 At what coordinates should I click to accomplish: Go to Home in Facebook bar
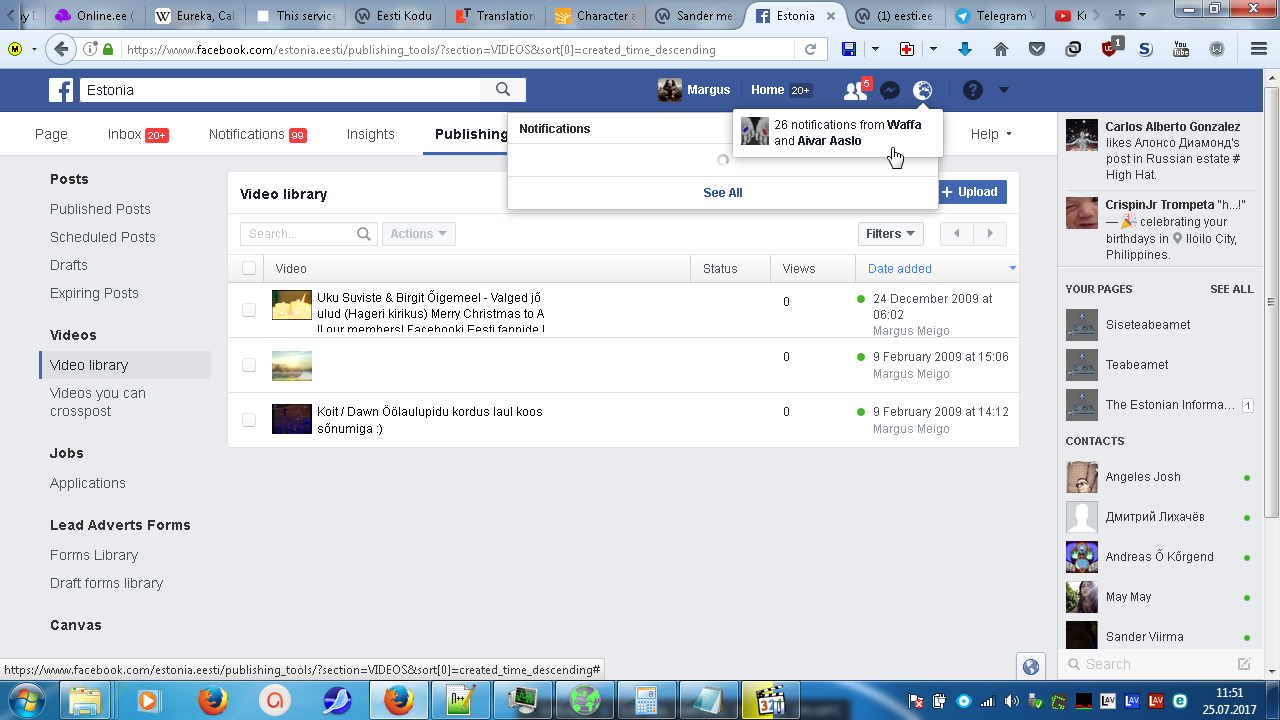coord(768,90)
